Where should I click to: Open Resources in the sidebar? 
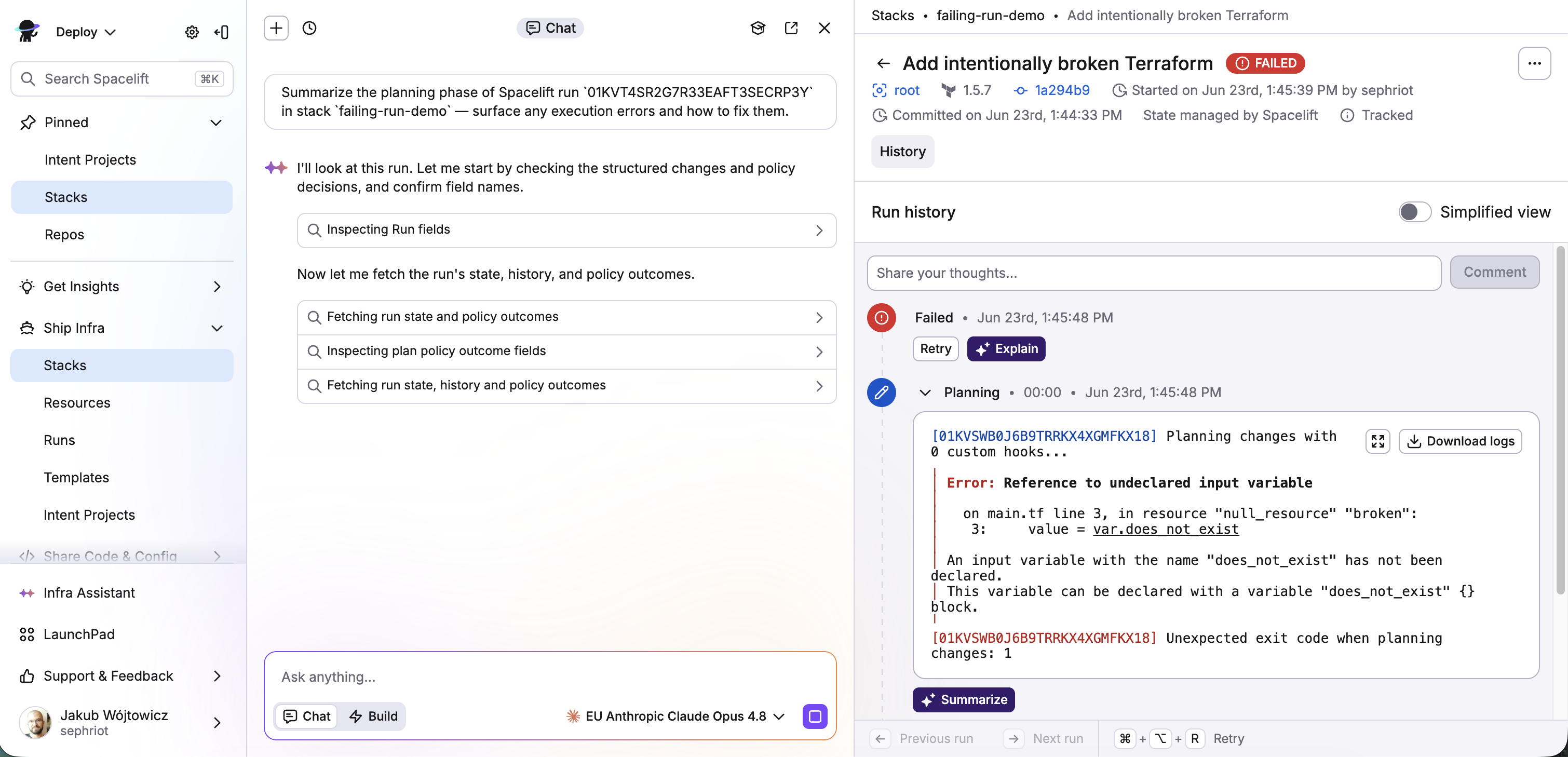click(77, 403)
